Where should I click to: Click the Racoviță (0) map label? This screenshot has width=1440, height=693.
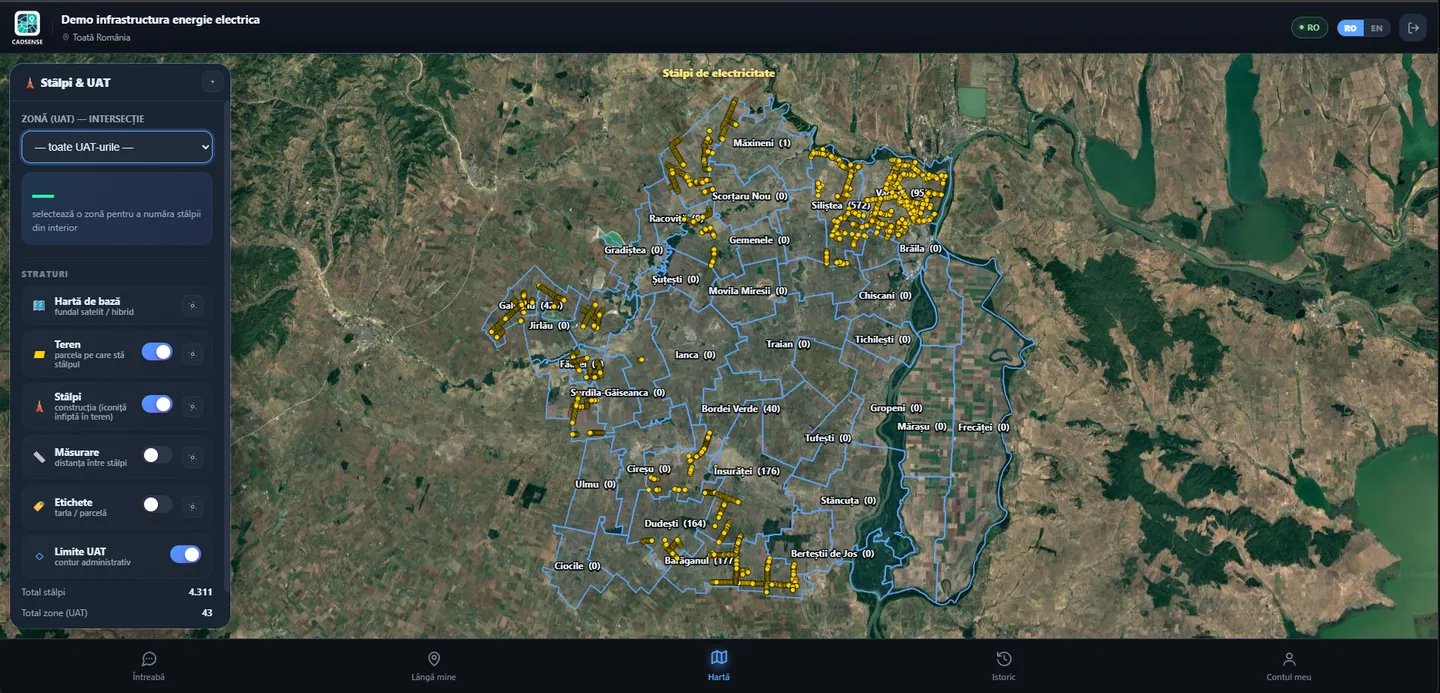coord(678,218)
